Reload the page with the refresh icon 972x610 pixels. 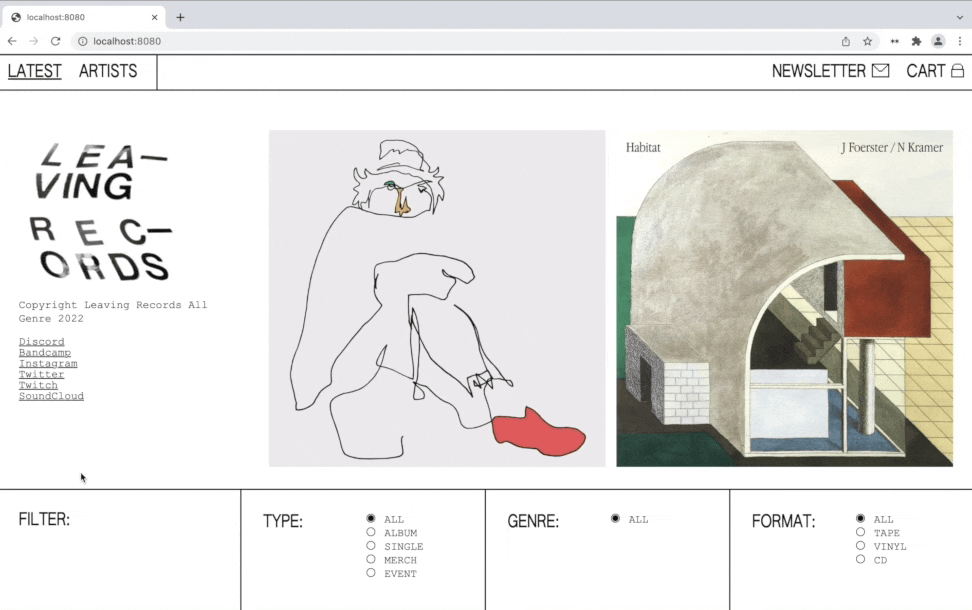[55, 41]
